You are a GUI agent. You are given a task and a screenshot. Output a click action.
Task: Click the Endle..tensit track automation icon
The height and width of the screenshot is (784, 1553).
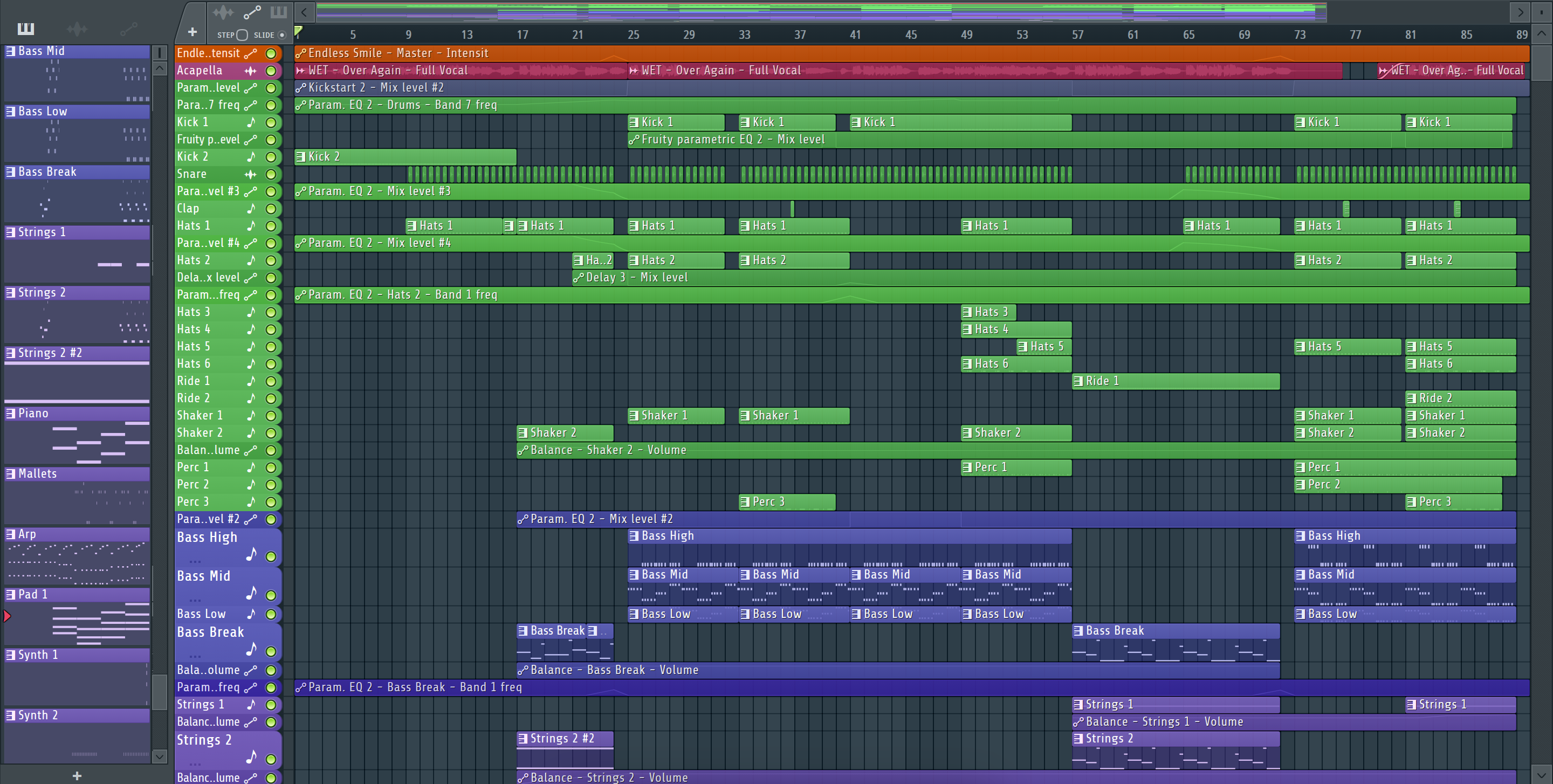(x=251, y=53)
